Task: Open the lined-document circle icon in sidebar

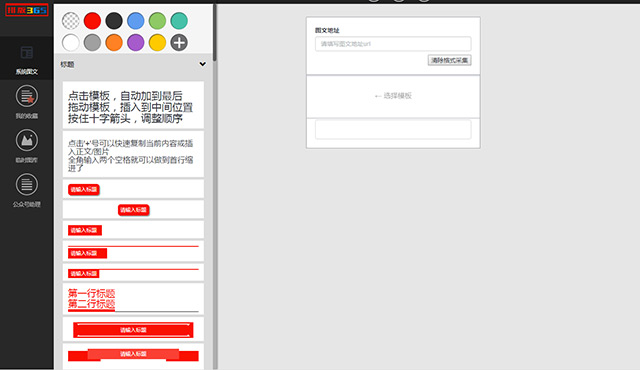Action: coord(27,184)
